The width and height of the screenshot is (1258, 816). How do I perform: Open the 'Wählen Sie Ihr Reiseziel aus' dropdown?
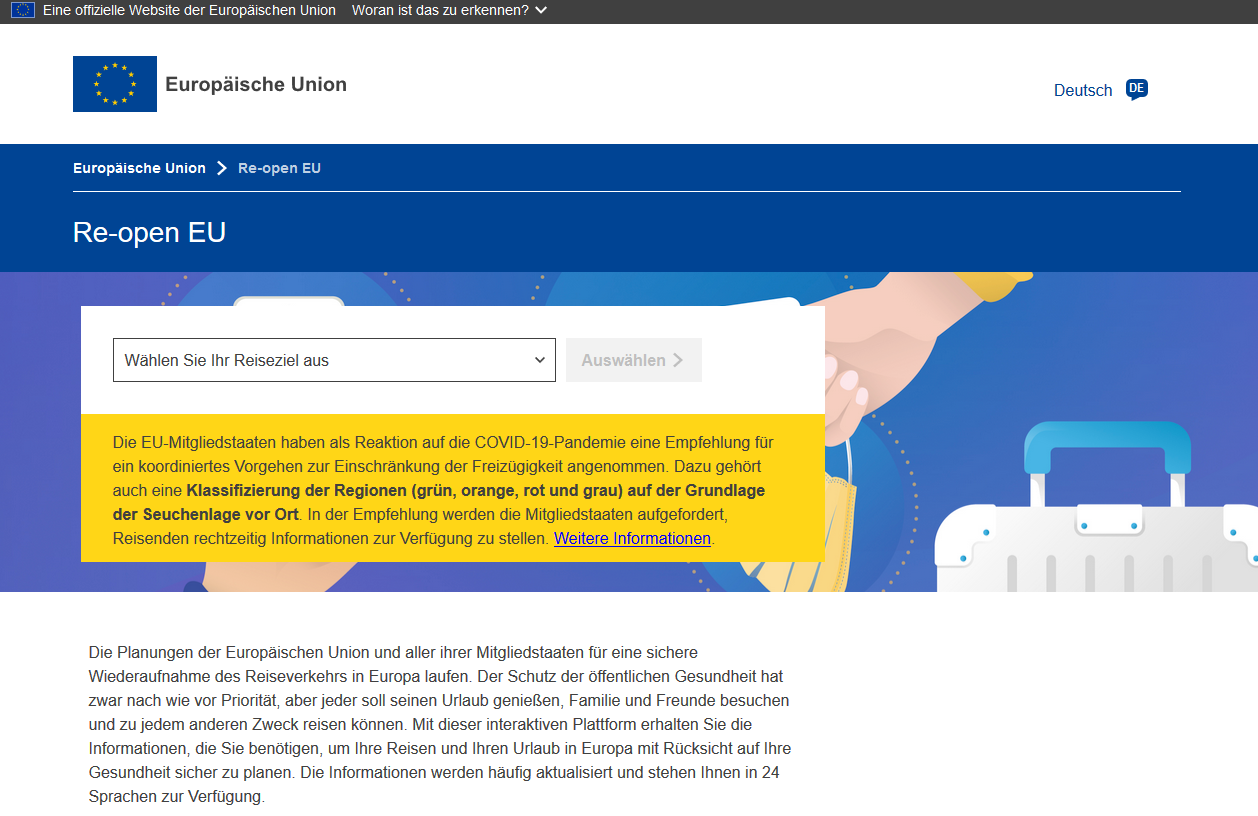334,360
